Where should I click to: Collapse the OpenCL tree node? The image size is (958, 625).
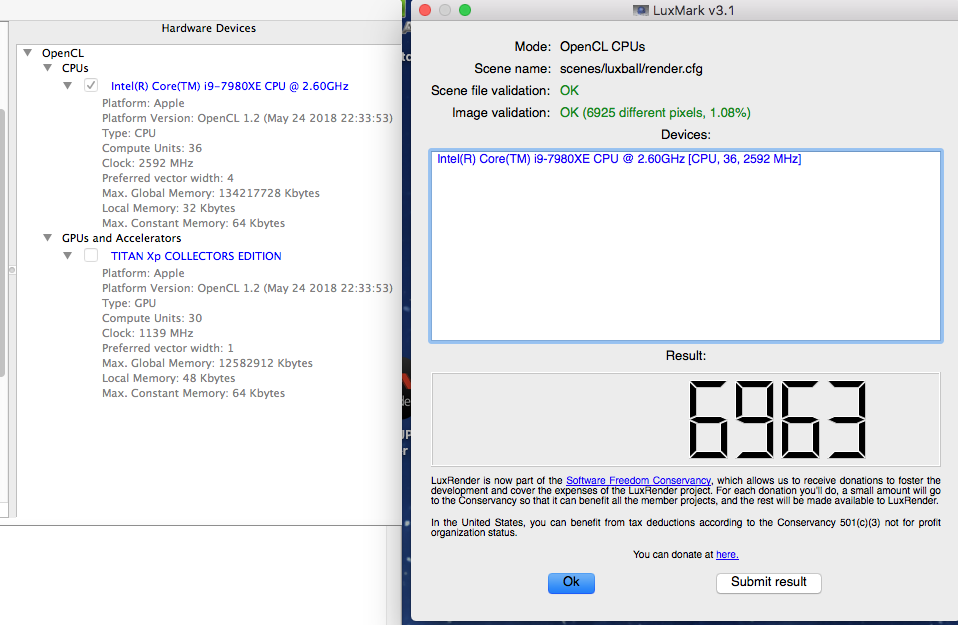point(27,53)
